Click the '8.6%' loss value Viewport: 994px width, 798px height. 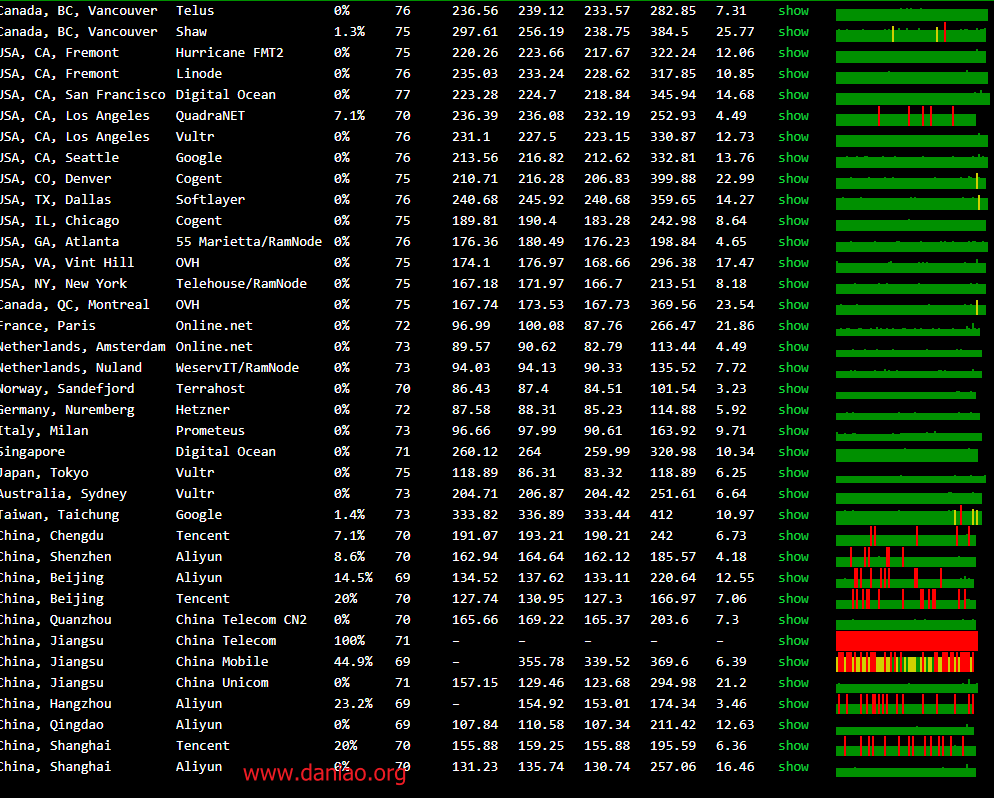[349, 557]
